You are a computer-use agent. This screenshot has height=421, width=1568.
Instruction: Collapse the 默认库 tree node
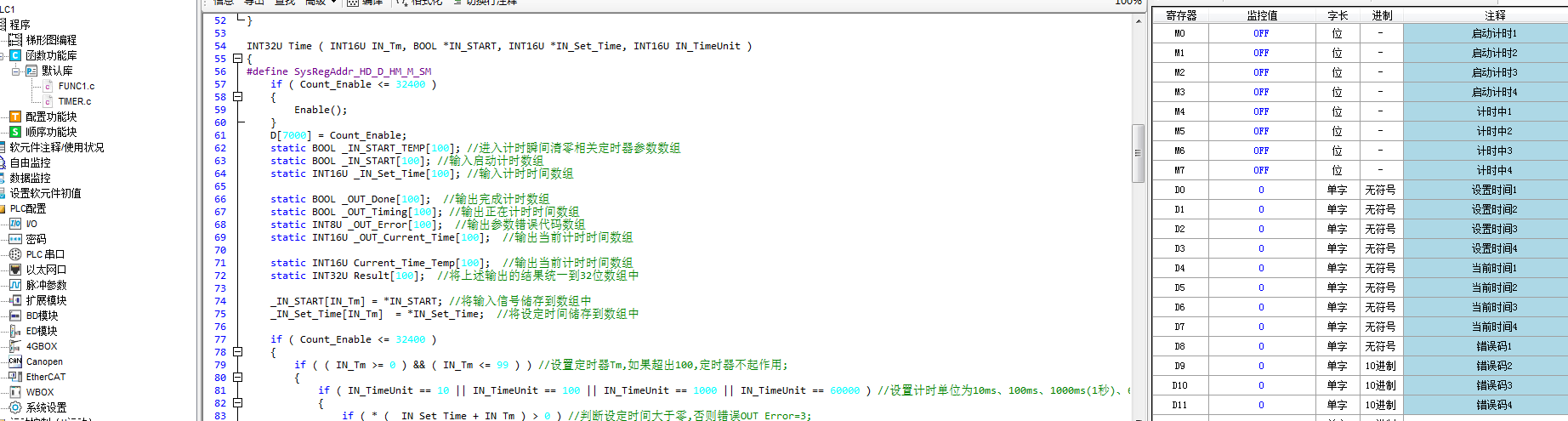coord(15,71)
